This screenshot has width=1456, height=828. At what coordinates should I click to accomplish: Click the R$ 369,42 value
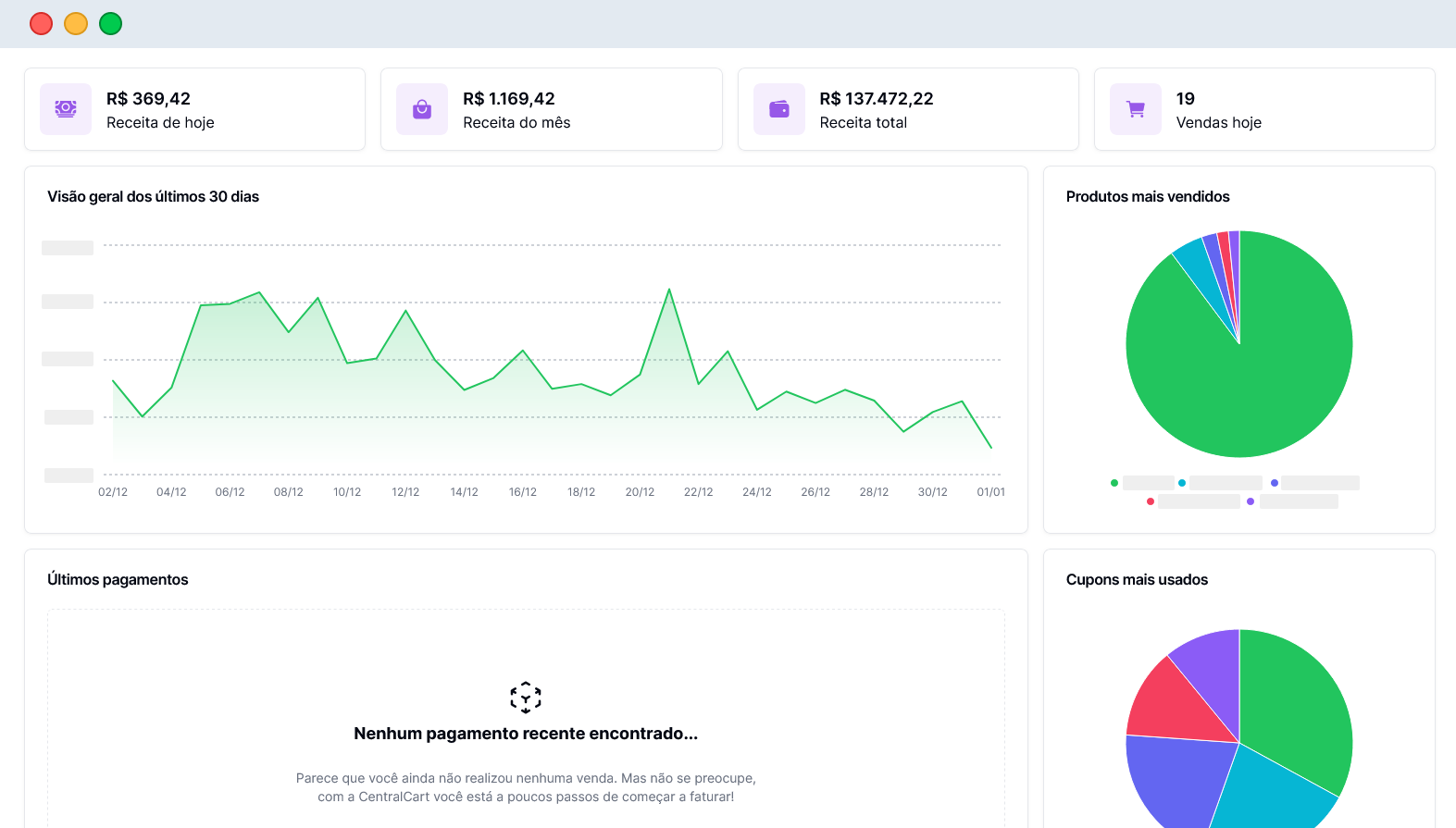tap(148, 99)
